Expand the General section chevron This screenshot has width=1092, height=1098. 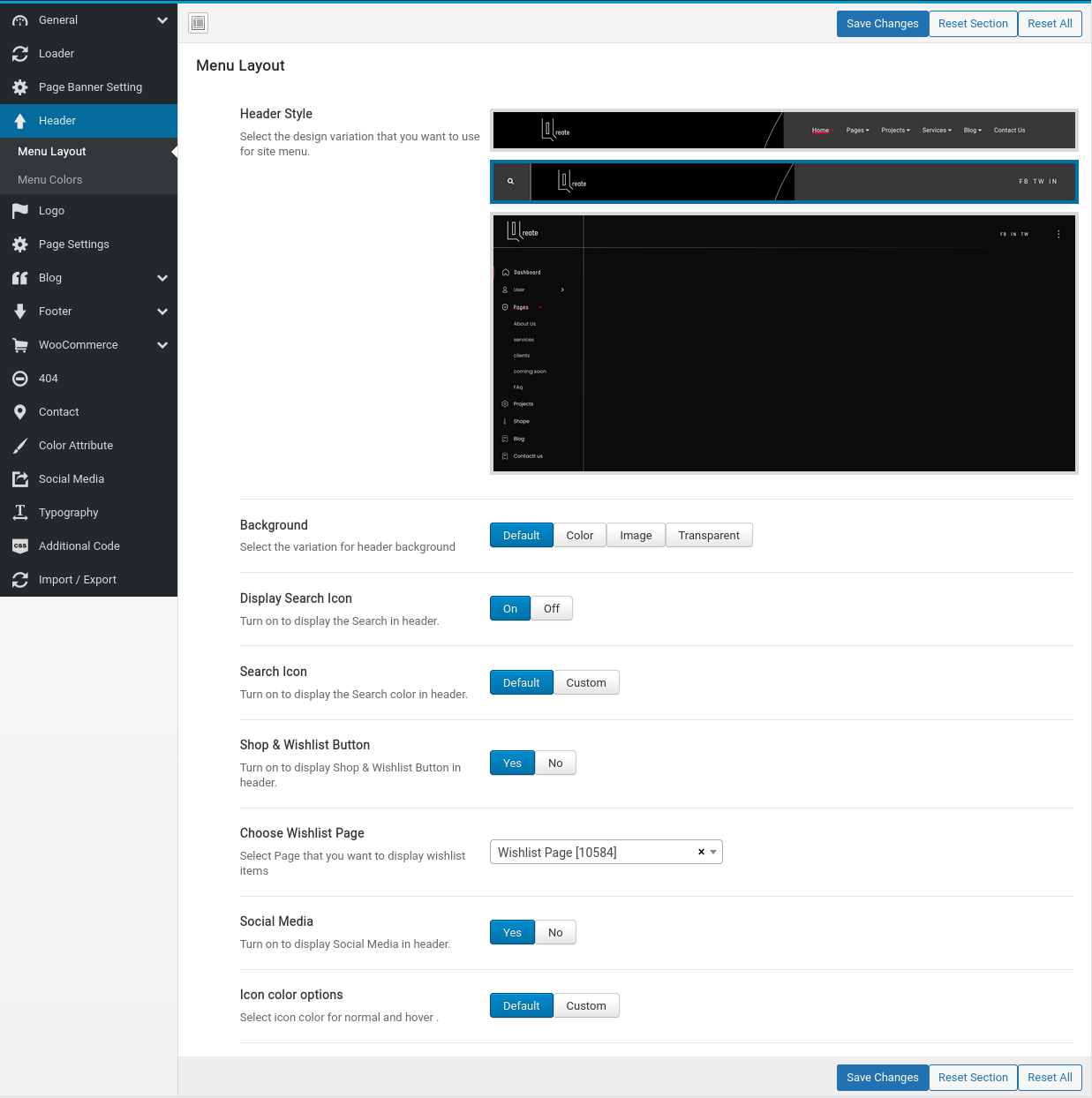pyautogui.click(x=162, y=20)
